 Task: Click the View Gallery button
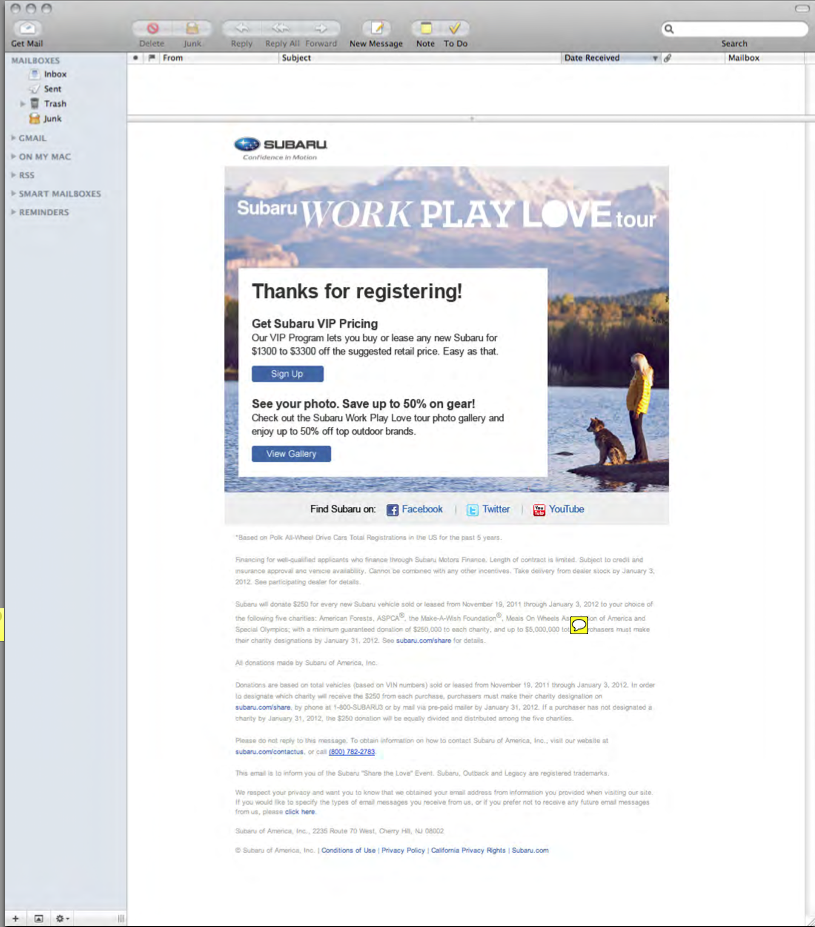coord(291,453)
